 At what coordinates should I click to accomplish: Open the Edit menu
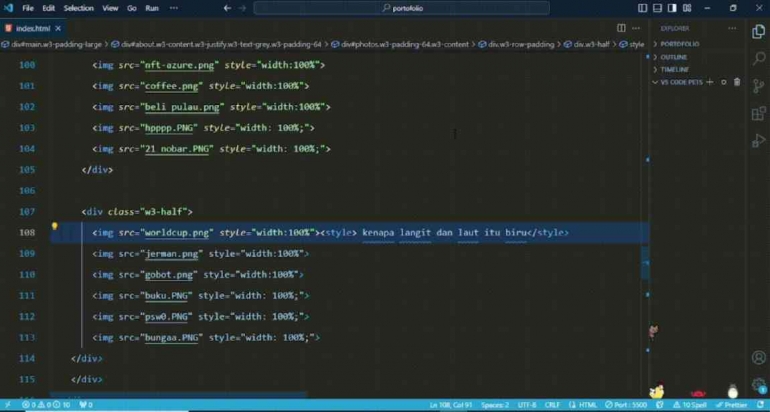(48, 8)
